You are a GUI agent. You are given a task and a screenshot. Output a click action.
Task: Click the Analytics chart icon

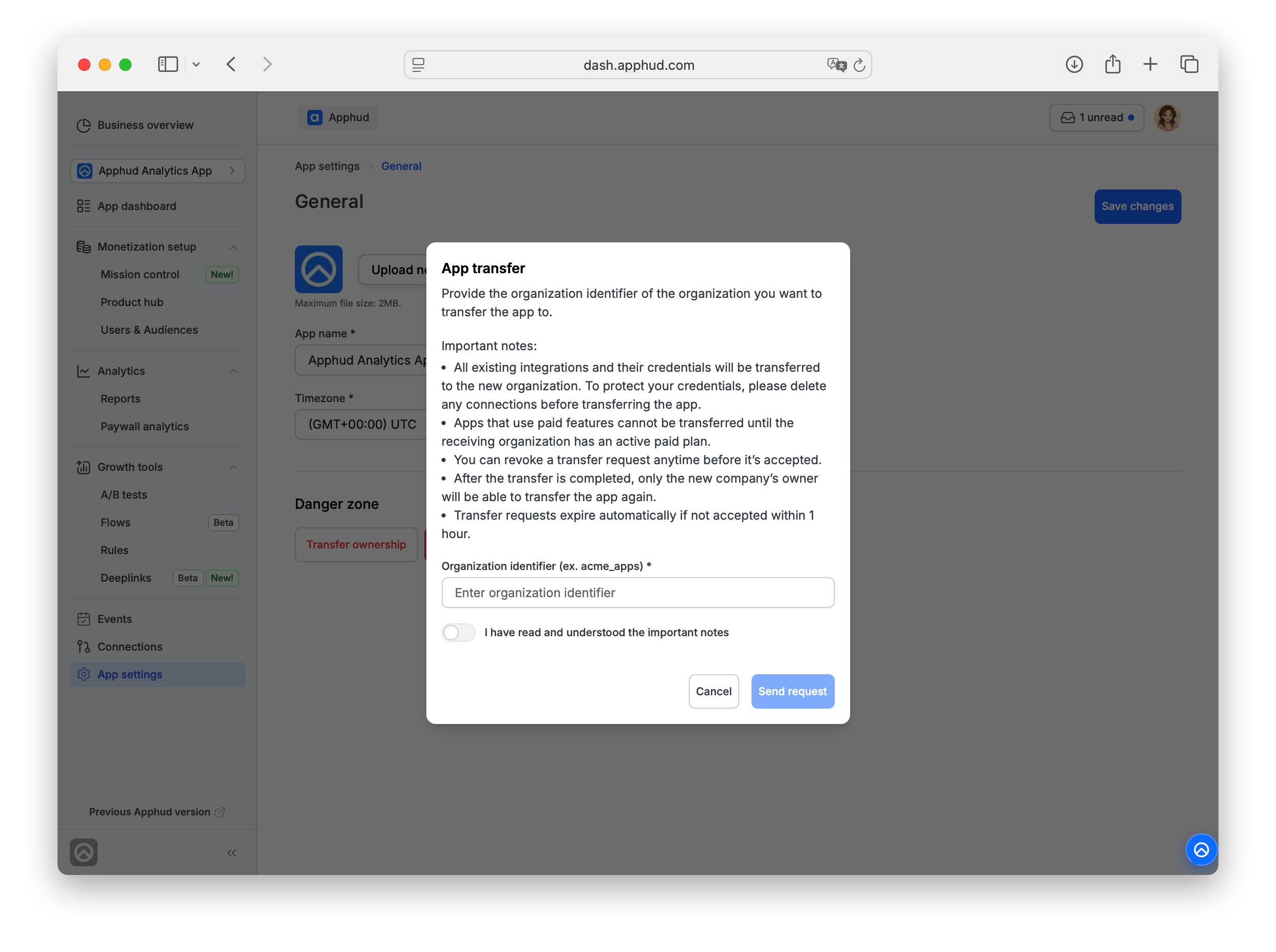pyautogui.click(x=84, y=371)
